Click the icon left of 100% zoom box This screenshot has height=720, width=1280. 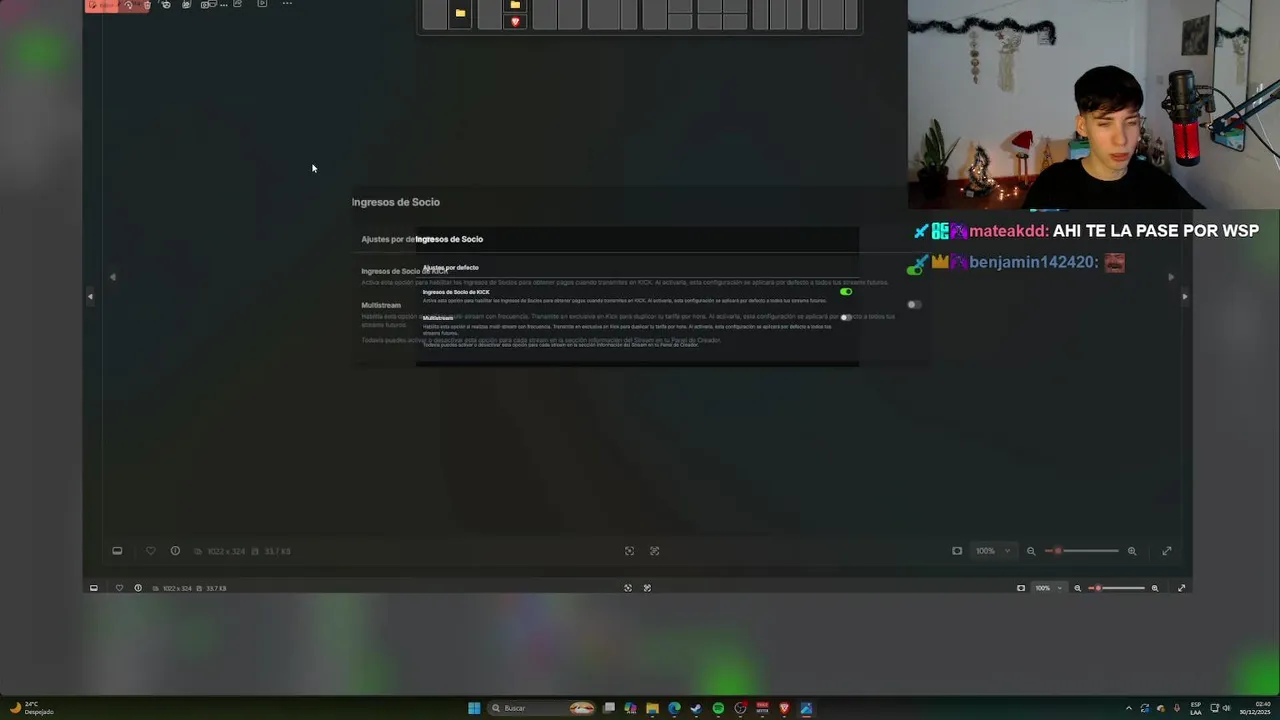point(1021,588)
